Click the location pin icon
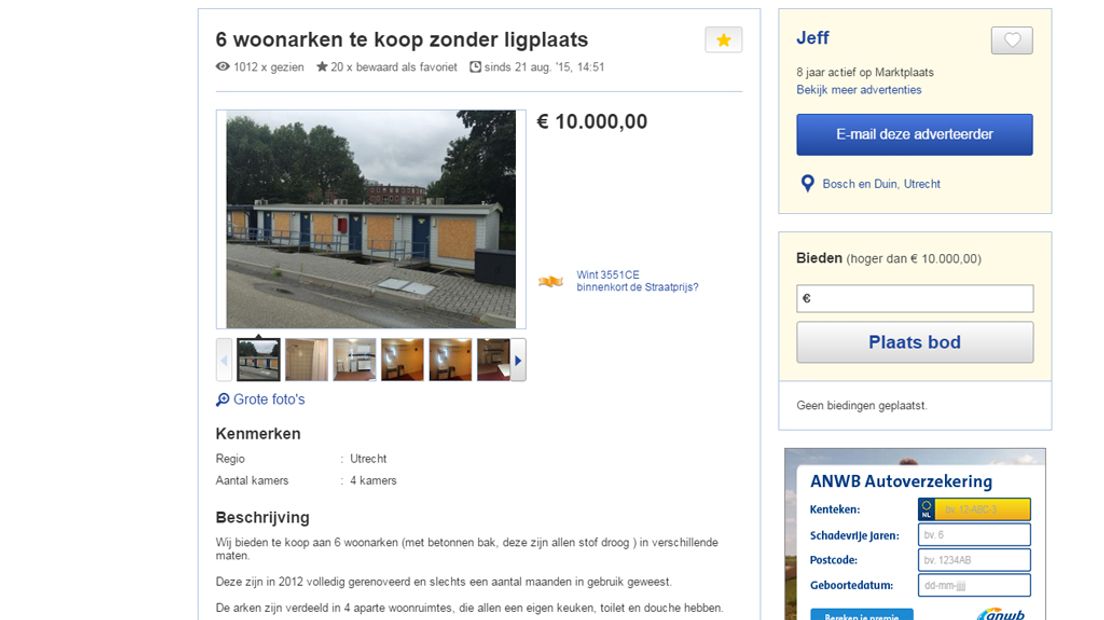This screenshot has height=620, width=1104. click(808, 184)
